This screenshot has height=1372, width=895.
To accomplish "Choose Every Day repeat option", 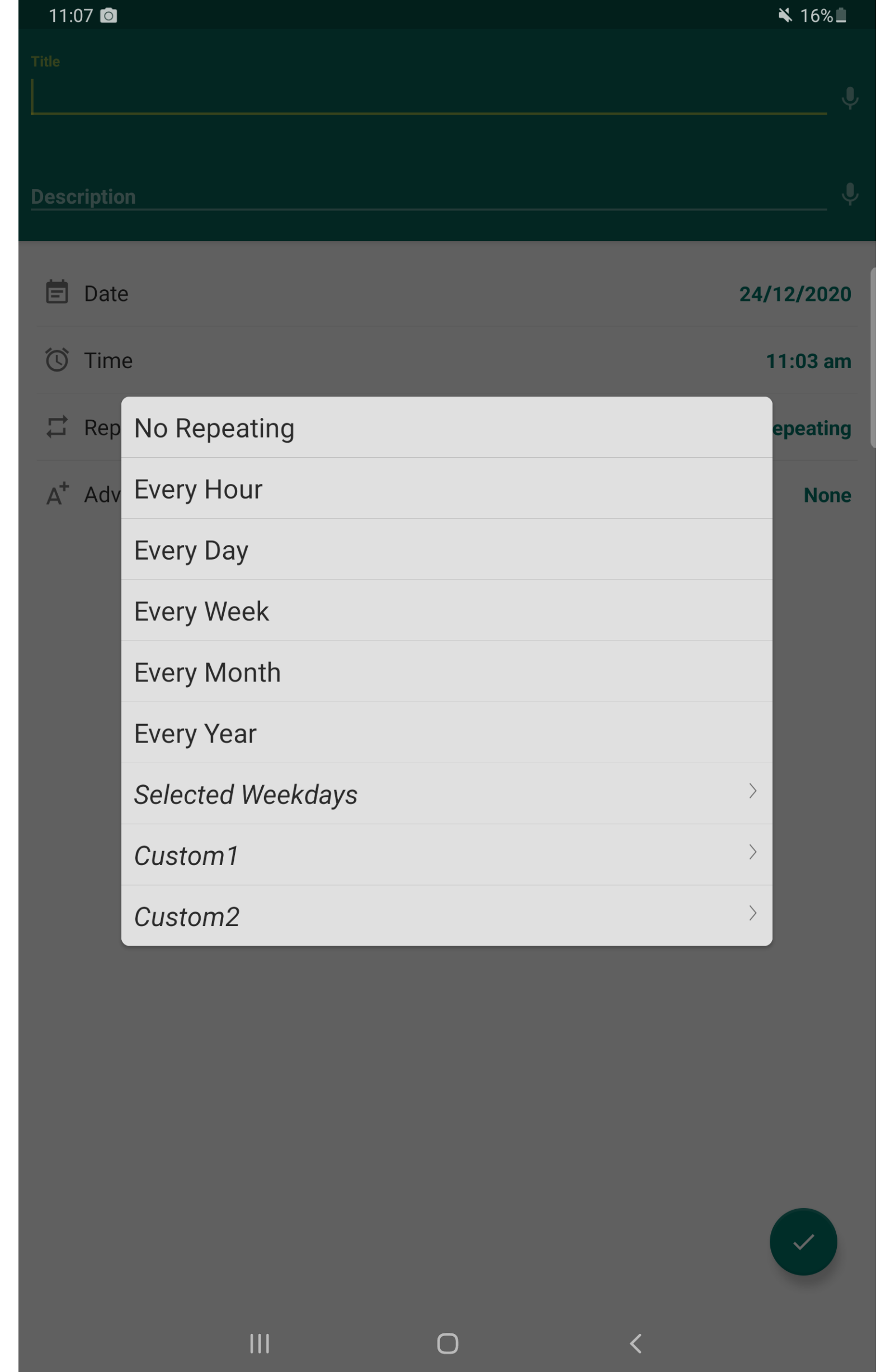I will click(446, 549).
